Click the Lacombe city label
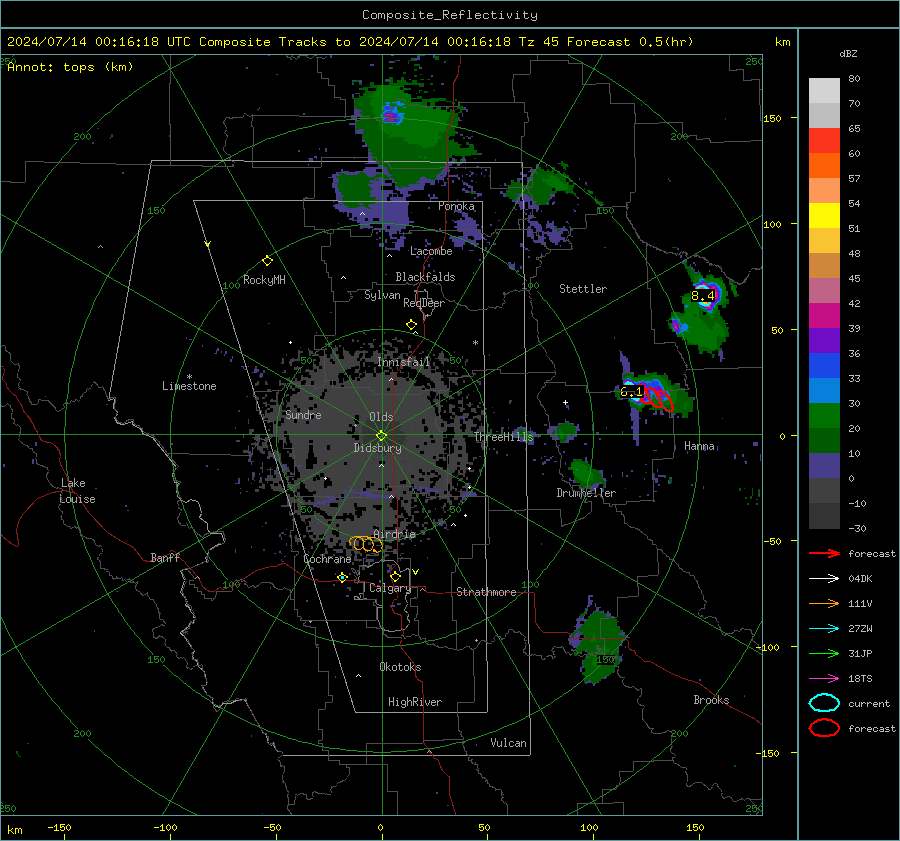900x841 pixels. [x=431, y=251]
